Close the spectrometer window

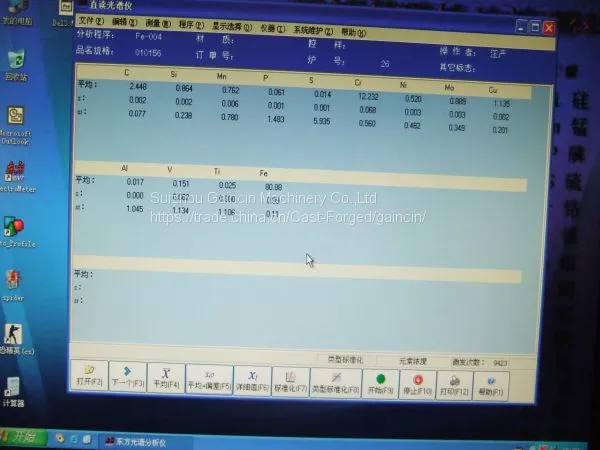(549, 28)
